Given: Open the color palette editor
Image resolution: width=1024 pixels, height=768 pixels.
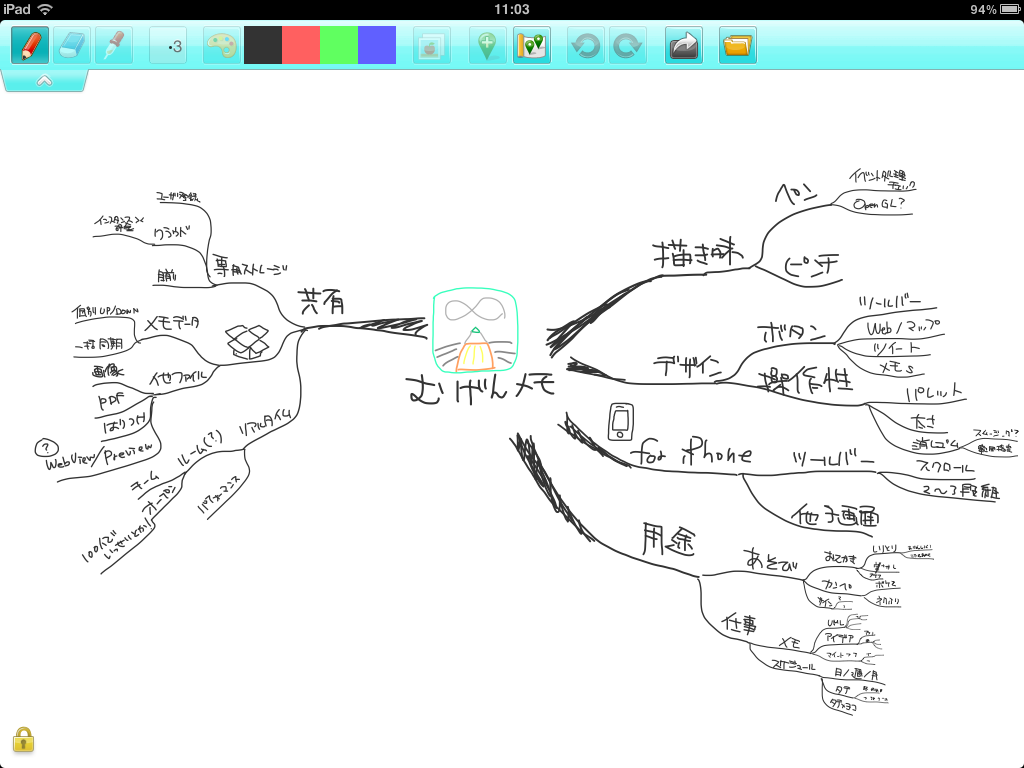Looking at the screenshot, I should pos(221,46).
